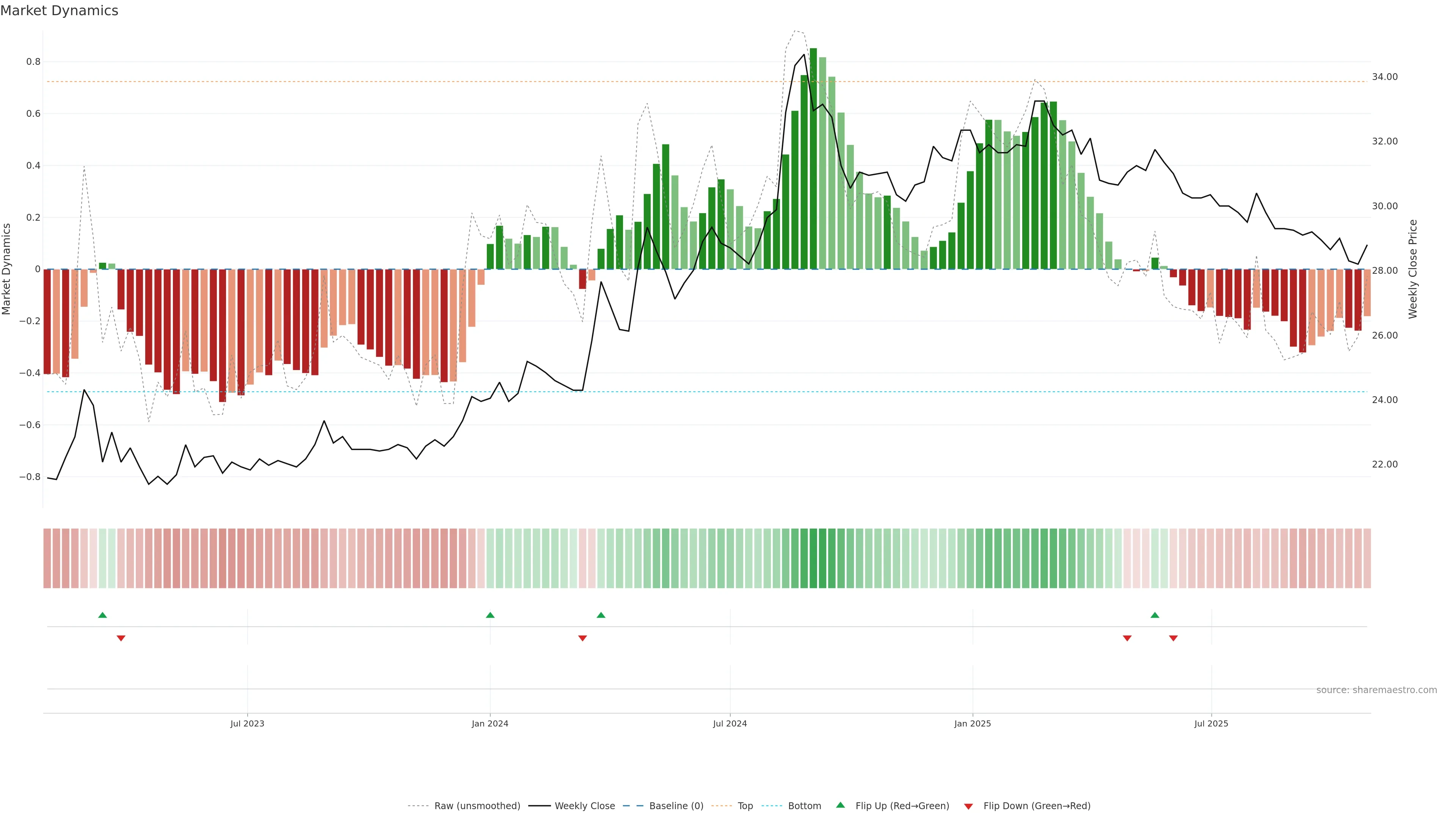Toggle the Weekly Close legend entry
This screenshot has width=1456, height=819.
pos(584,806)
